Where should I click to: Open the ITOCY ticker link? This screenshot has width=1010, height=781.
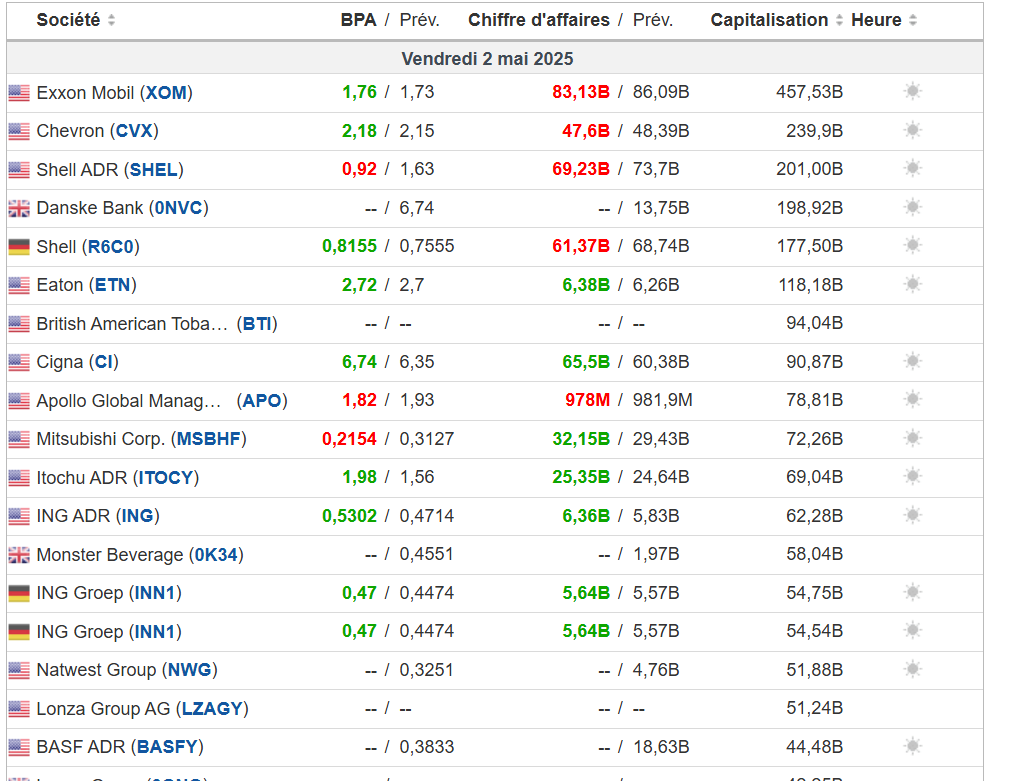[x=166, y=478]
